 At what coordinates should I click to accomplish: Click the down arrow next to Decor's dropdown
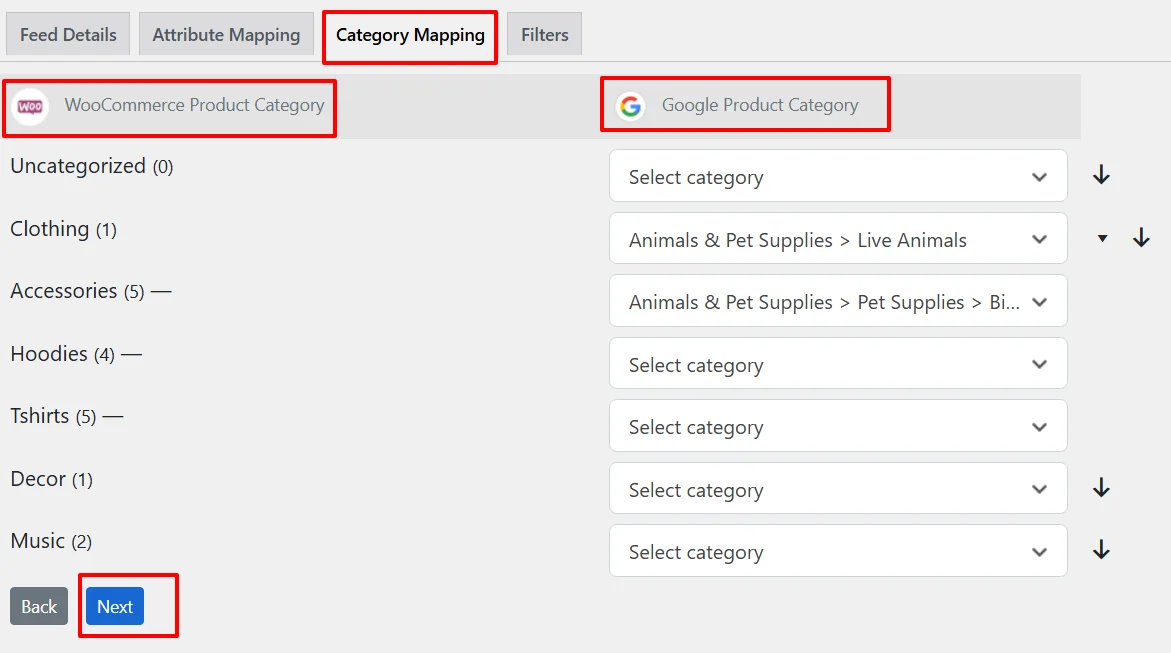pos(1101,488)
